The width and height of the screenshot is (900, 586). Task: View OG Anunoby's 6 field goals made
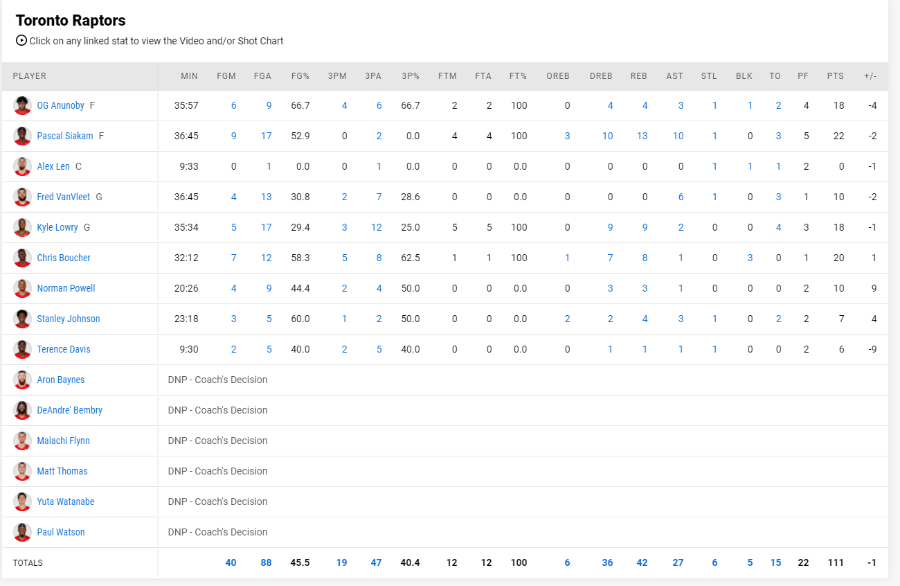click(234, 106)
